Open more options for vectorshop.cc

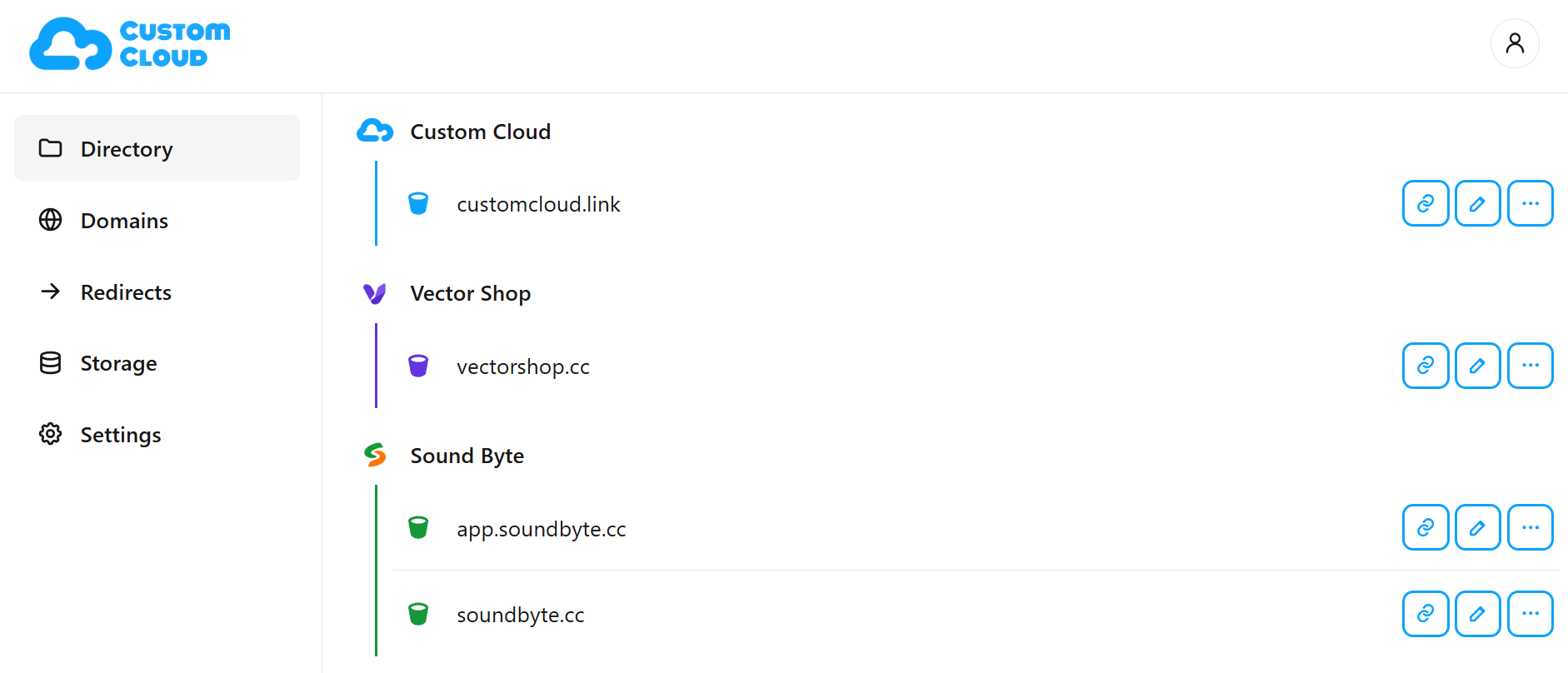click(1531, 366)
